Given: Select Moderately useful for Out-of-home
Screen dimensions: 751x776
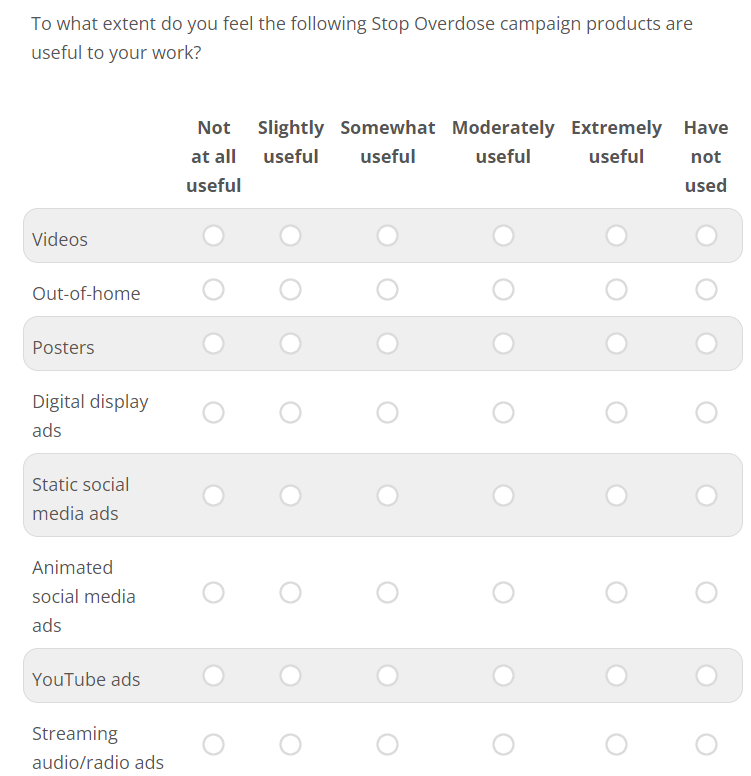Looking at the screenshot, I should [503, 289].
